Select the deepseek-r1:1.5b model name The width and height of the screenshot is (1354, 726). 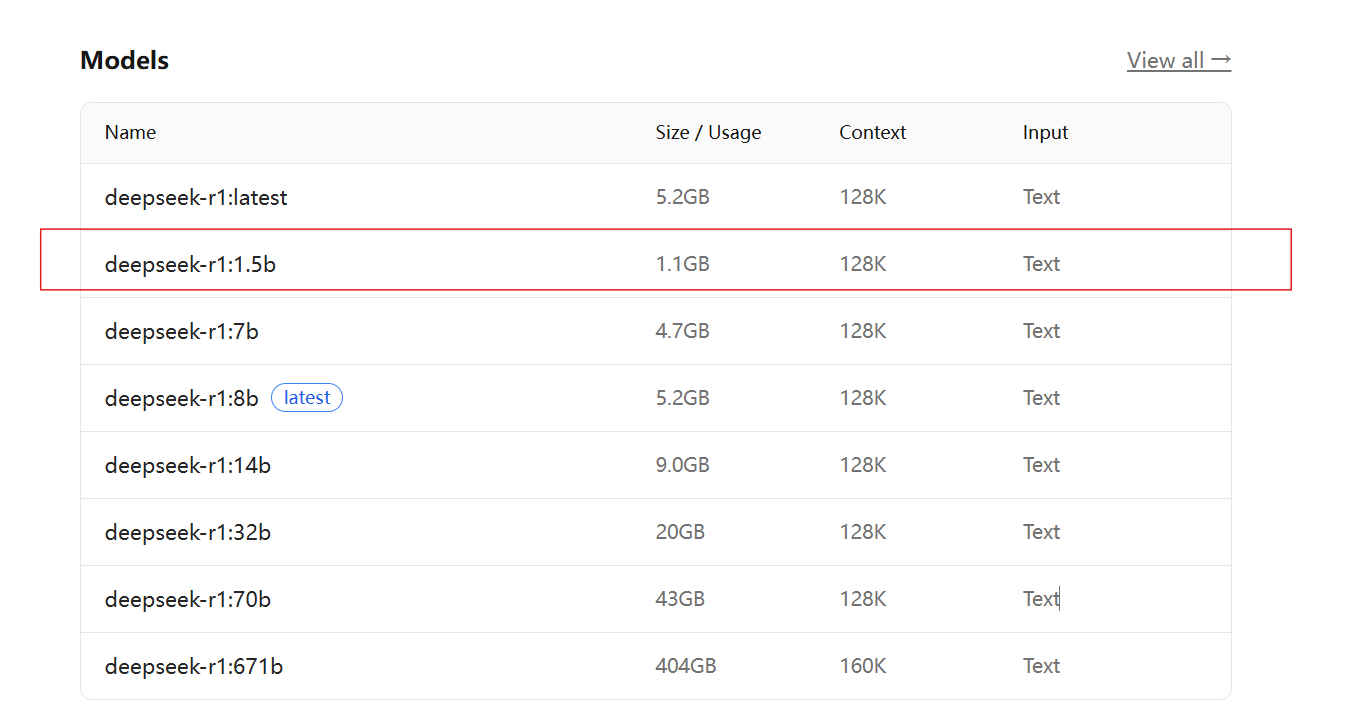coord(190,265)
